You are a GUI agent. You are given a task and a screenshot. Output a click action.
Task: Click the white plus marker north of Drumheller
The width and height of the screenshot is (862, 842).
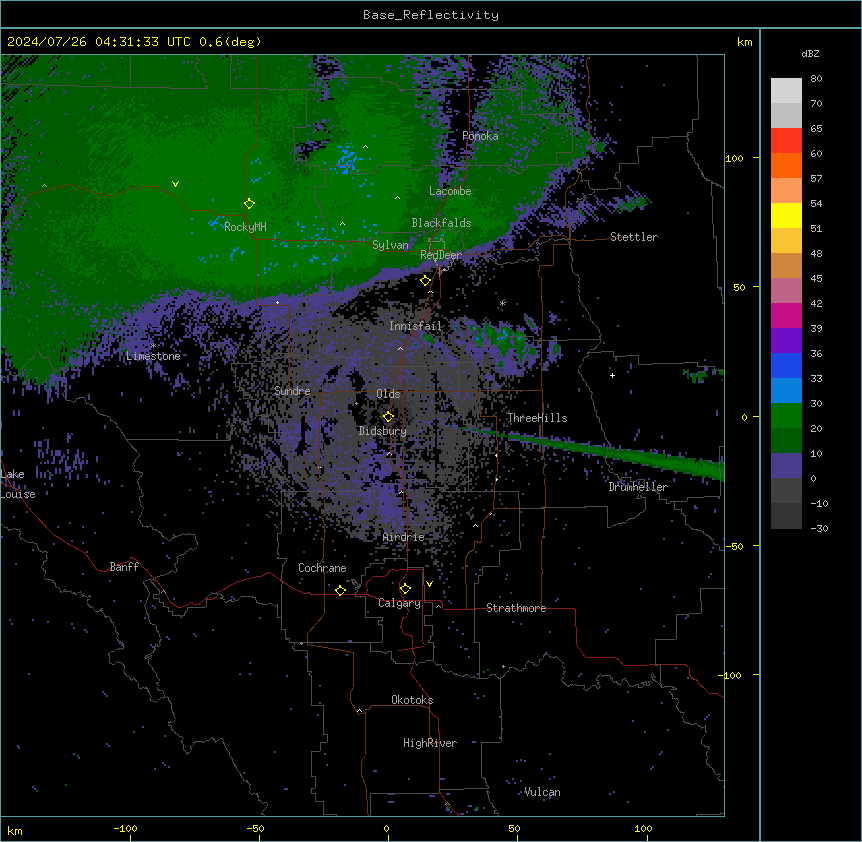[612, 375]
